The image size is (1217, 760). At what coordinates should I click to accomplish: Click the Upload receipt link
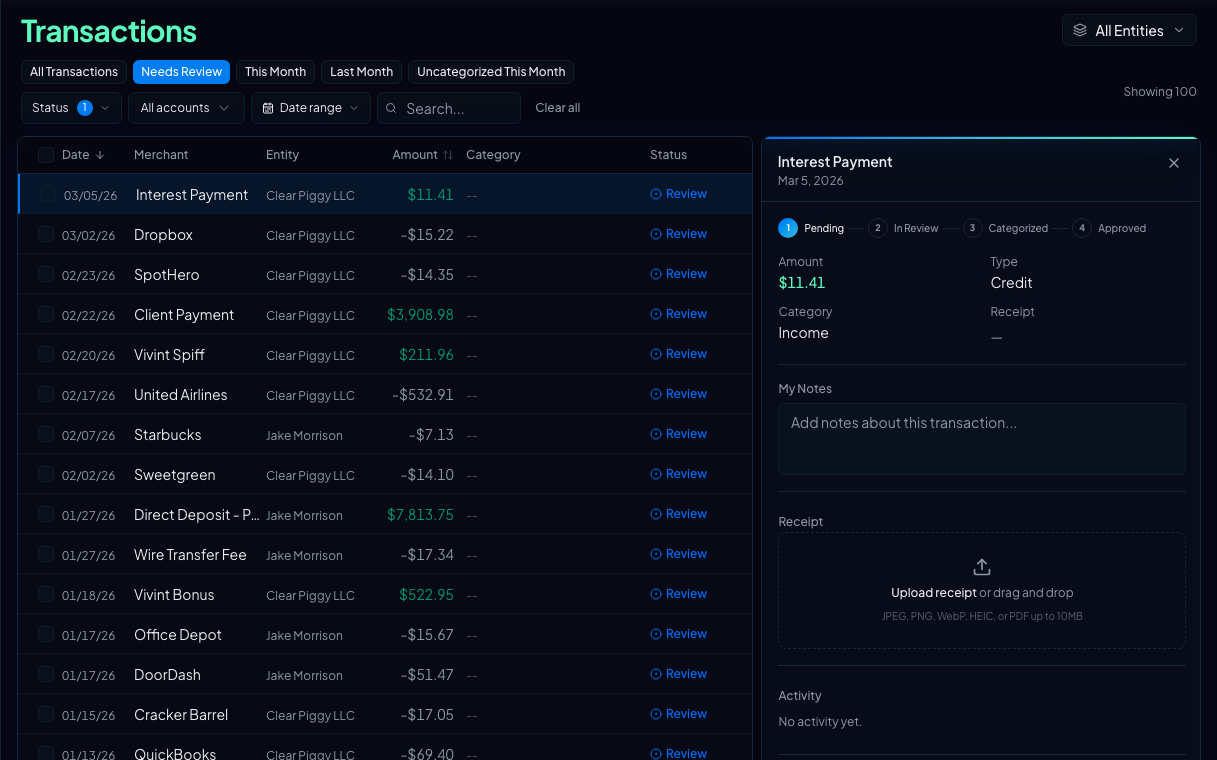point(933,593)
